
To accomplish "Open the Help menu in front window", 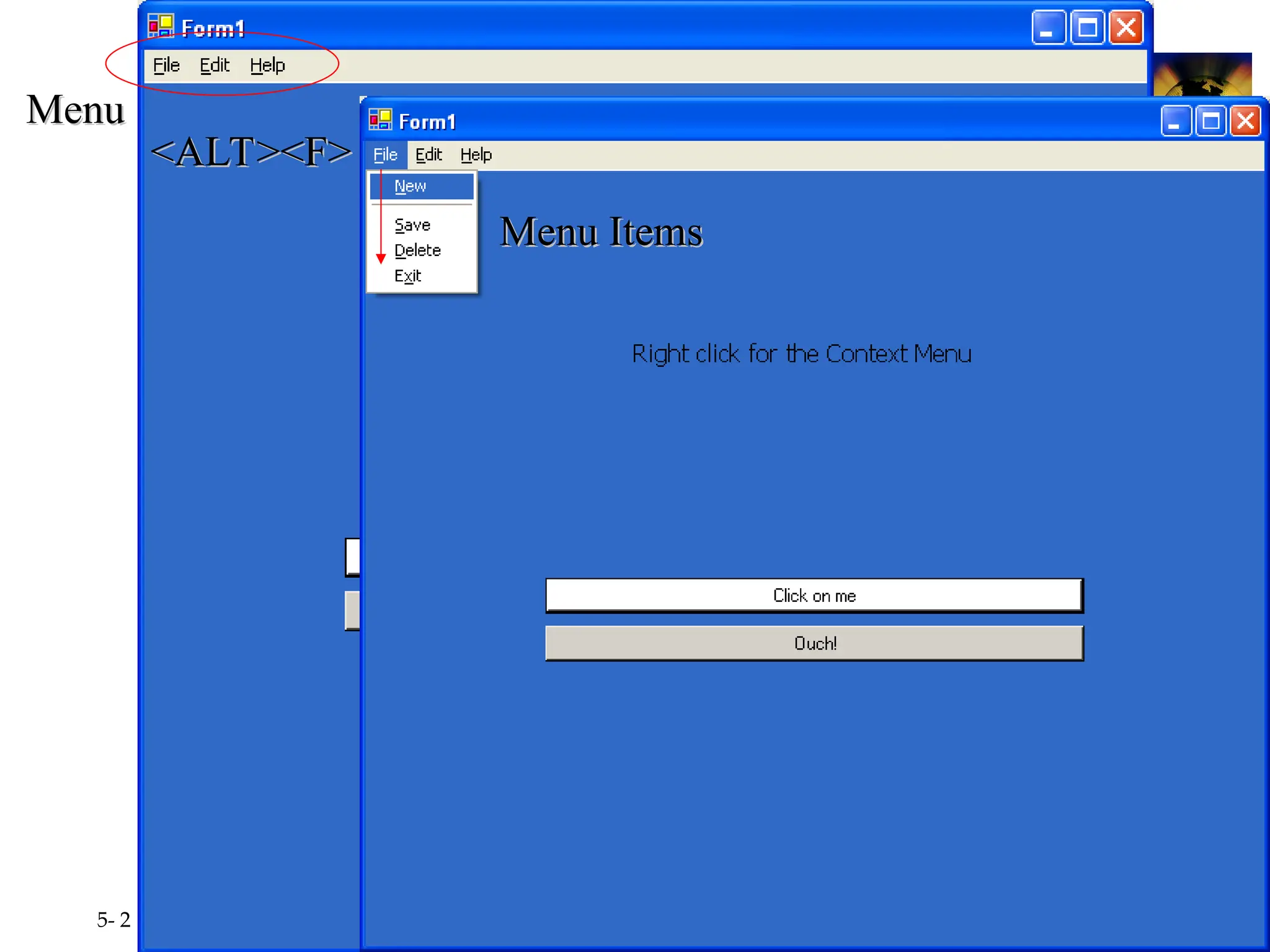I will 476,155.
